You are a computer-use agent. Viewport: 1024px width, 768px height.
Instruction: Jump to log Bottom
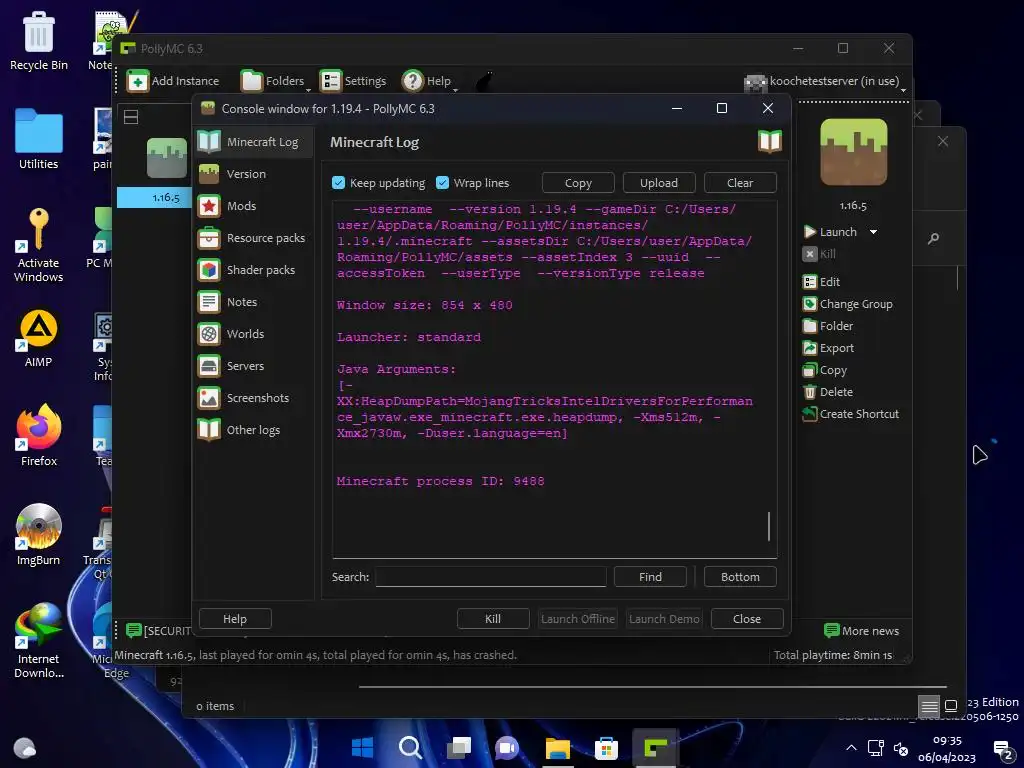tap(740, 577)
